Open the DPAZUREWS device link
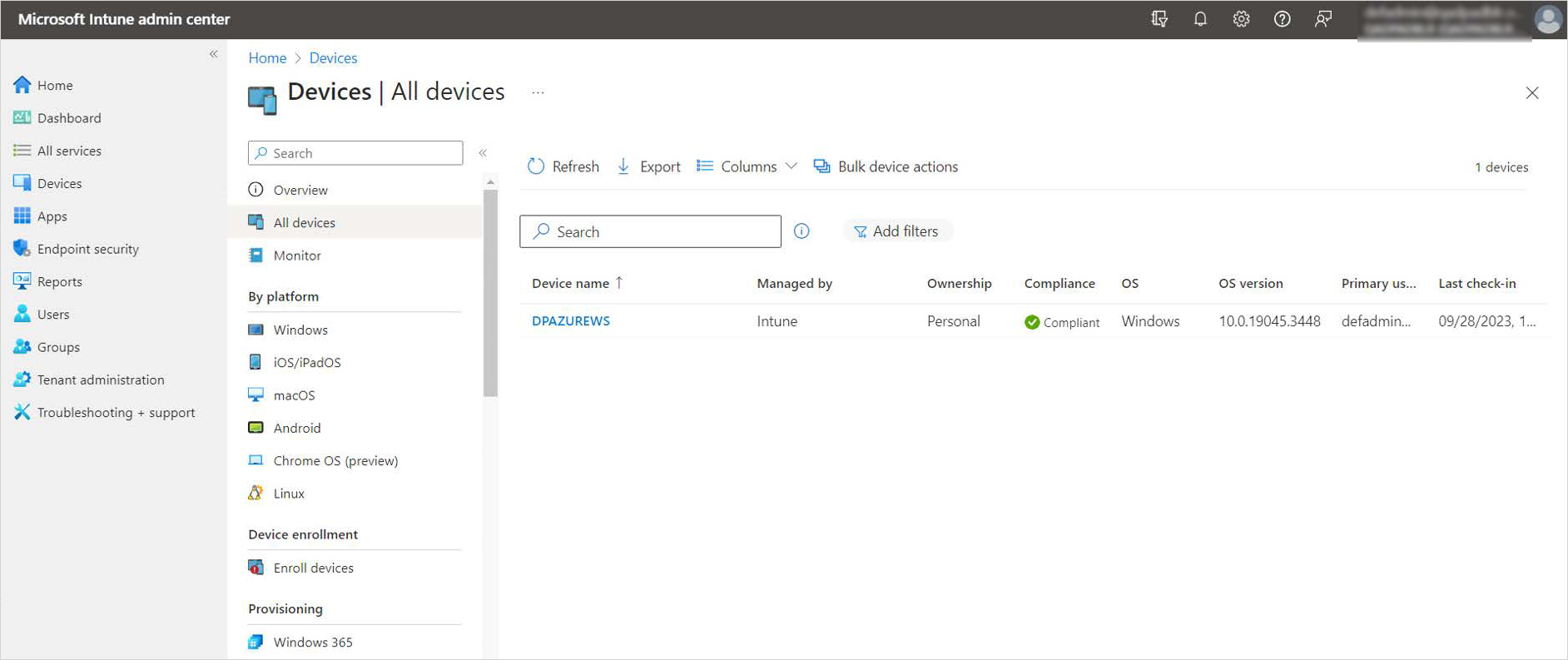Image resolution: width=1568 pixels, height=660 pixels. (571, 321)
